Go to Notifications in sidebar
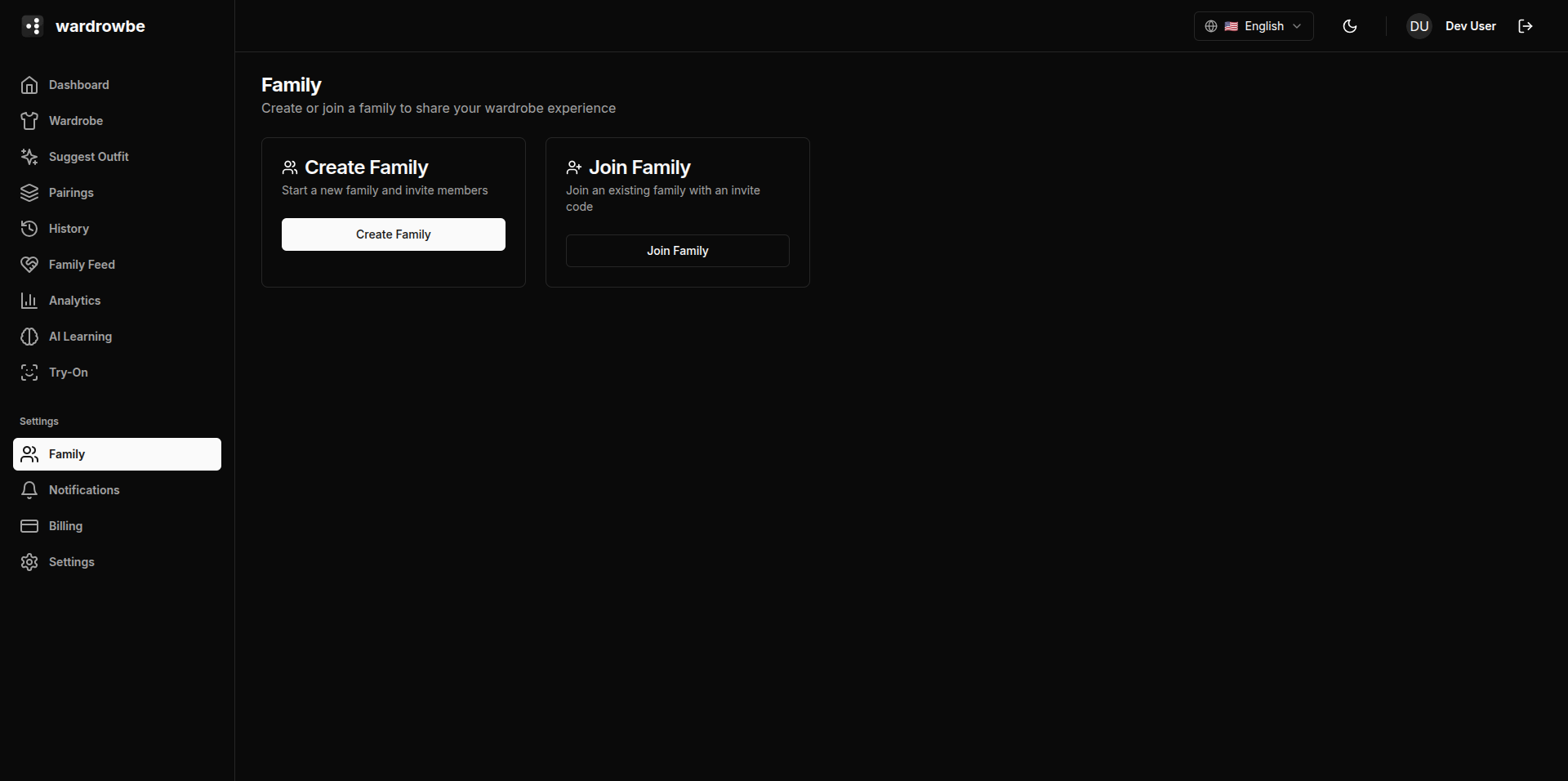1568x781 pixels. (x=84, y=490)
